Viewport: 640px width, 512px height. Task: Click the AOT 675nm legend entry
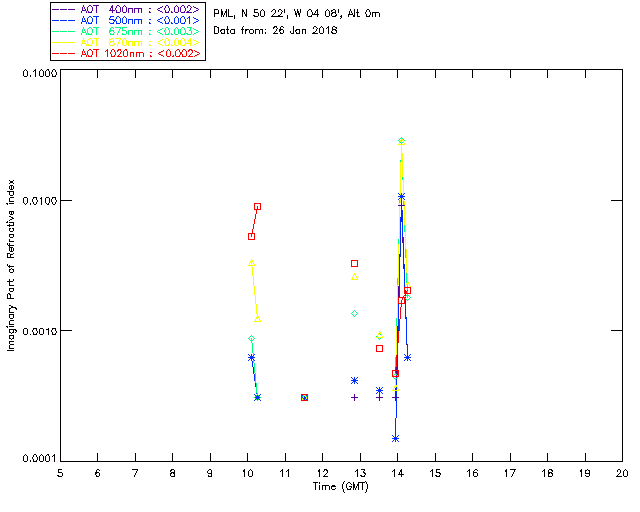click(x=127, y=31)
